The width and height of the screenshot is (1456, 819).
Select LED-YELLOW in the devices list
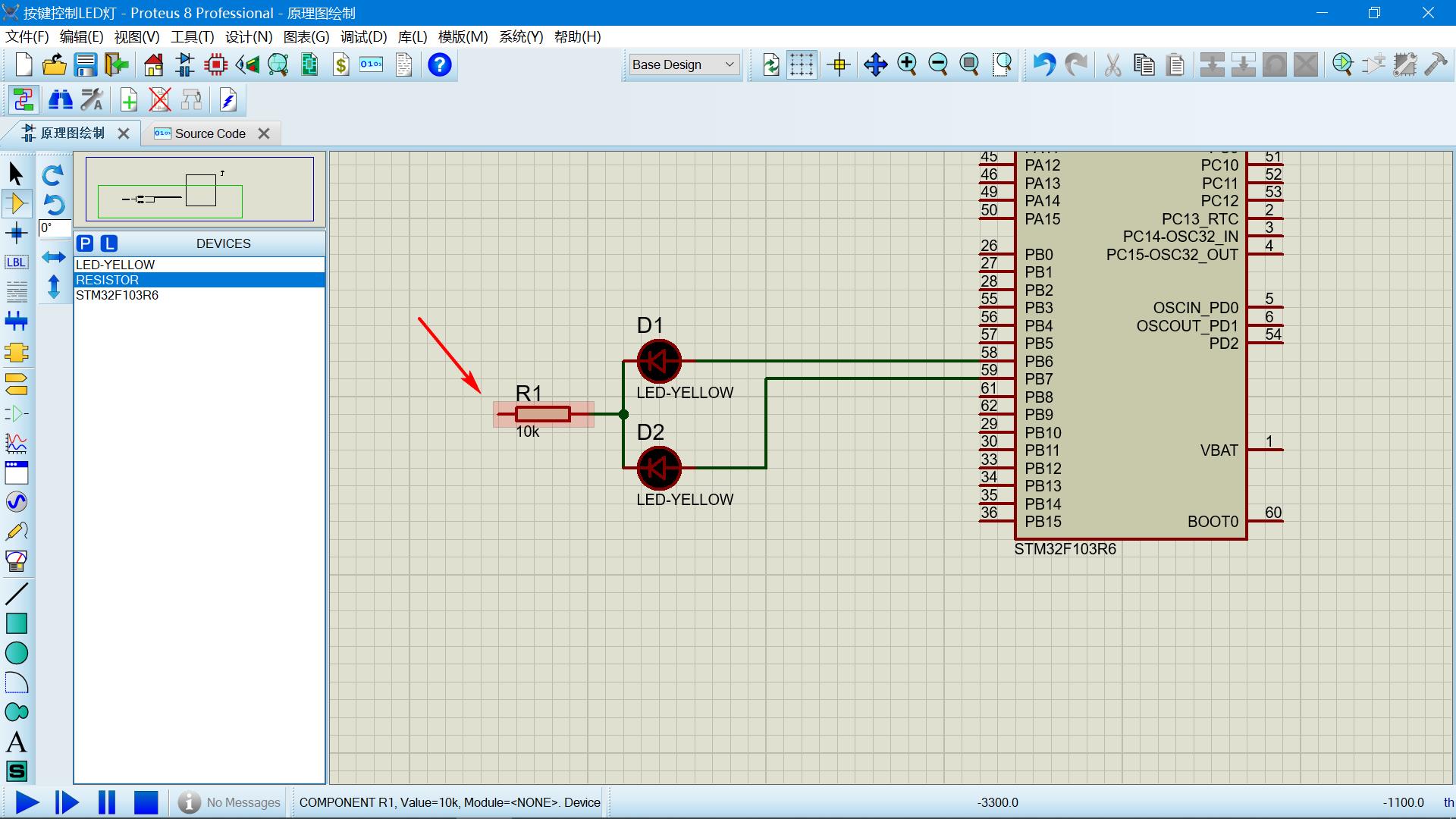pyautogui.click(x=197, y=264)
